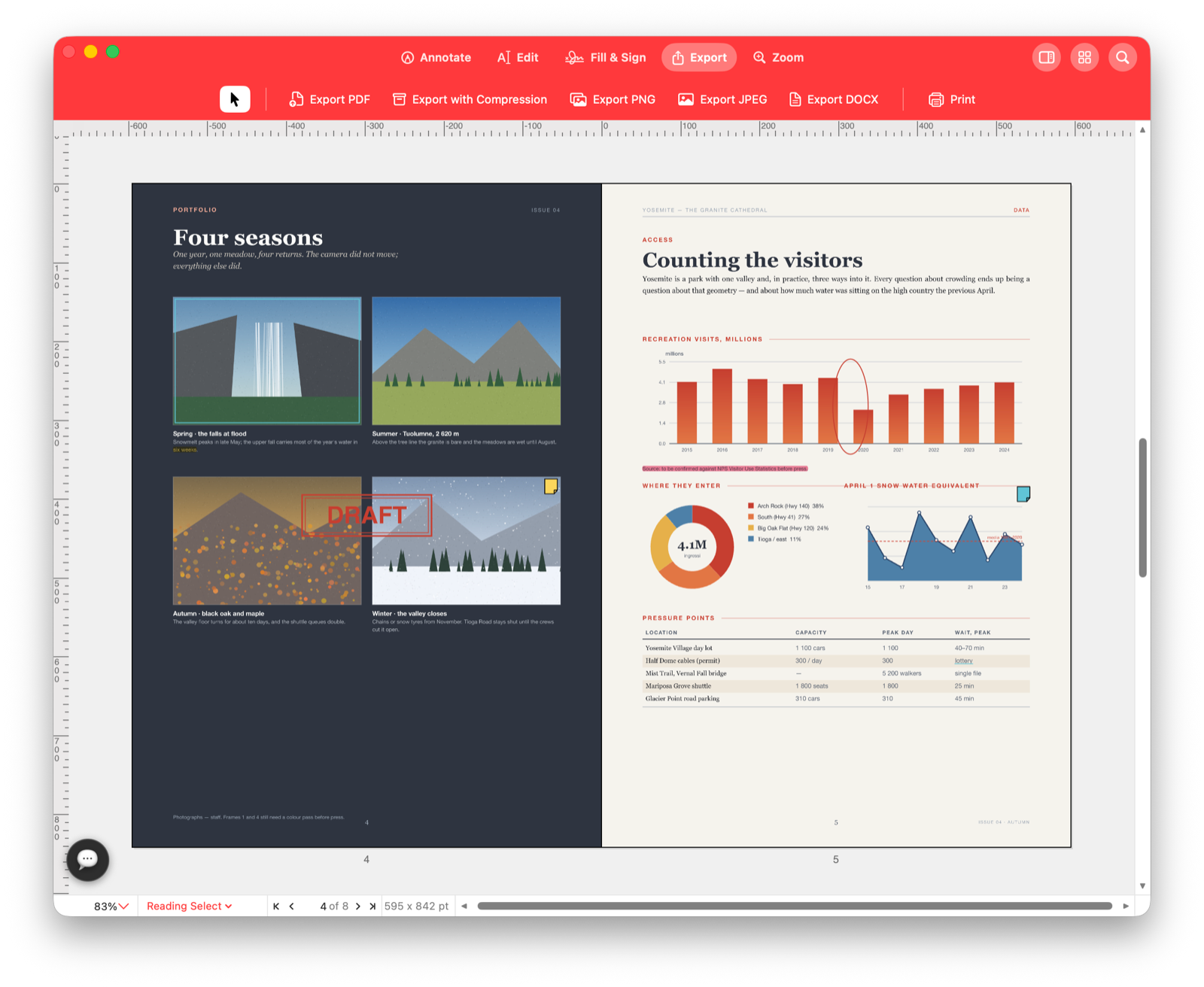Click Export JPEG

point(722,99)
